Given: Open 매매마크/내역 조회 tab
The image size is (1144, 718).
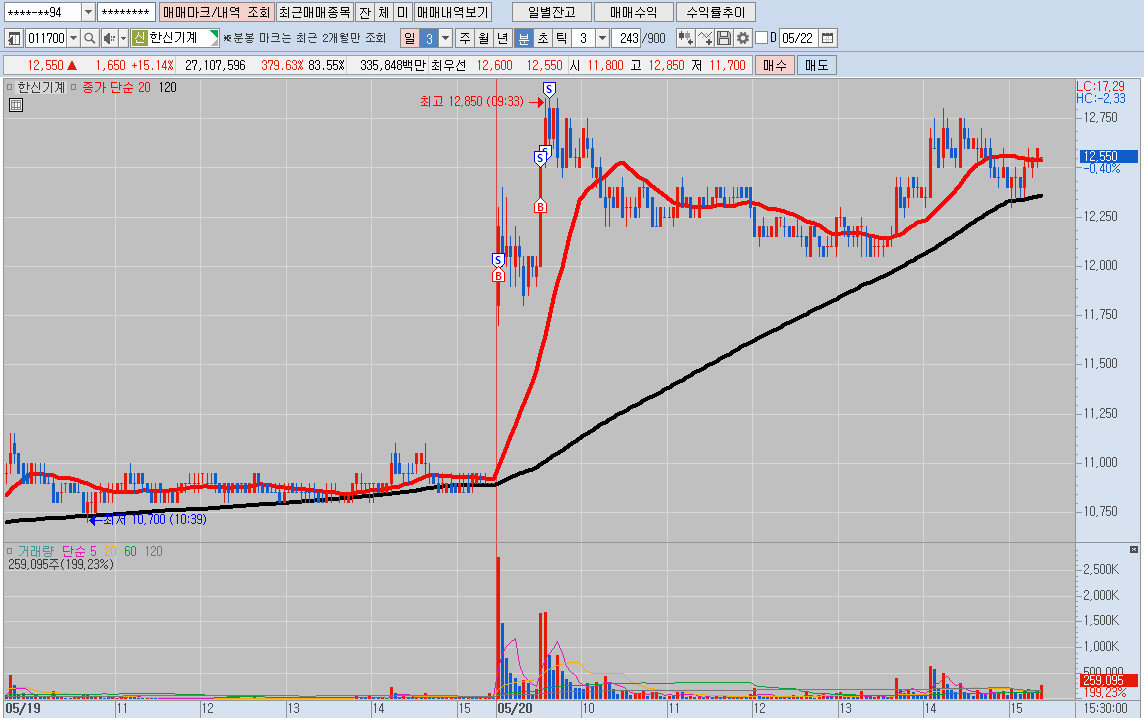Looking at the screenshot, I should coord(217,12).
